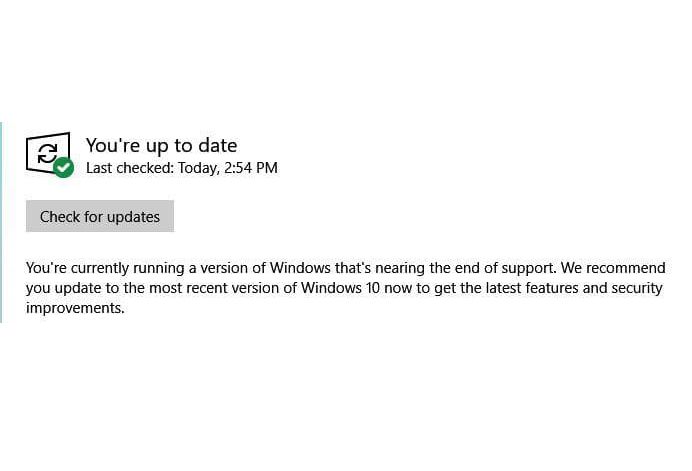Click the "Last checked:" label
Image resolution: width=692 pixels, height=471 pixels.
tap(130, 168)
